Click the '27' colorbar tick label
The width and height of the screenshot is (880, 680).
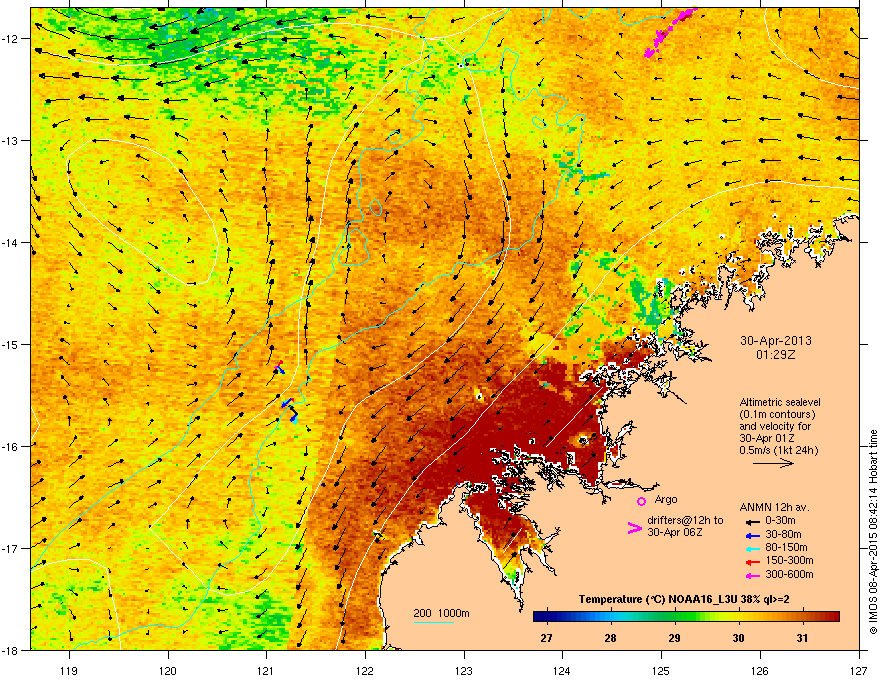coord(546,638)
